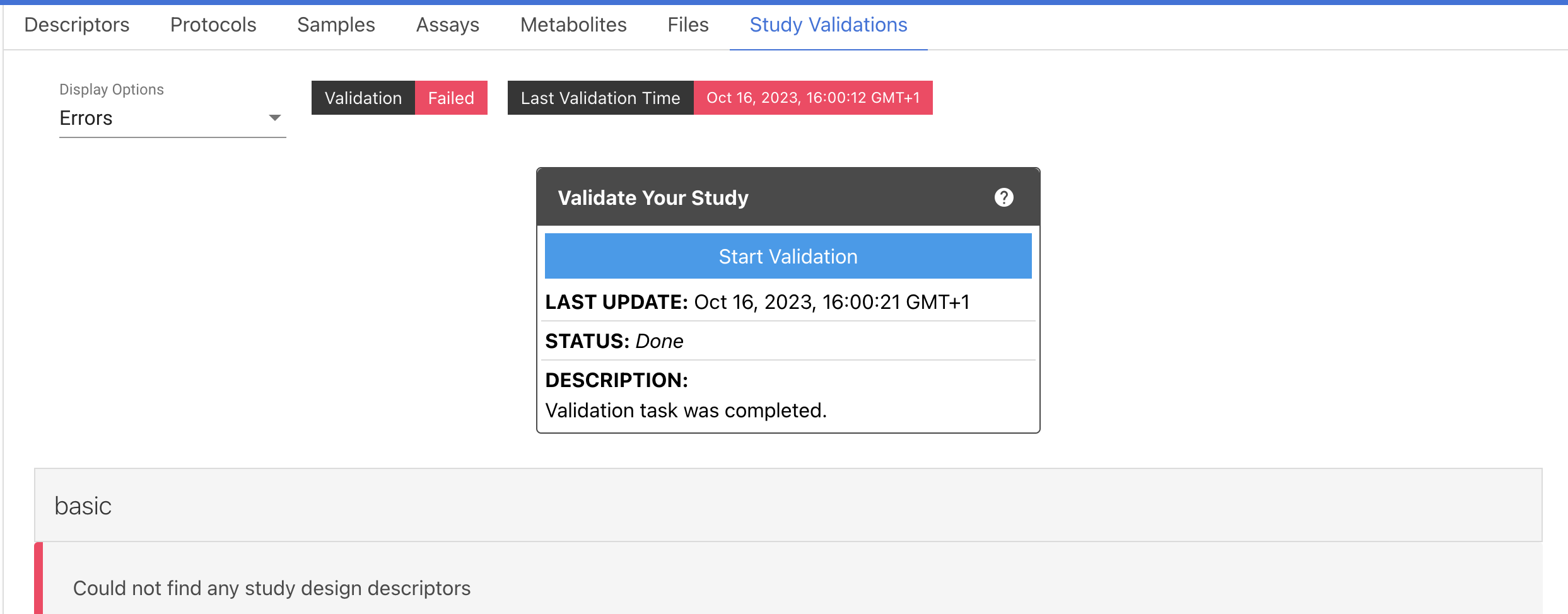Open the Samples tab

coord(336,25)
